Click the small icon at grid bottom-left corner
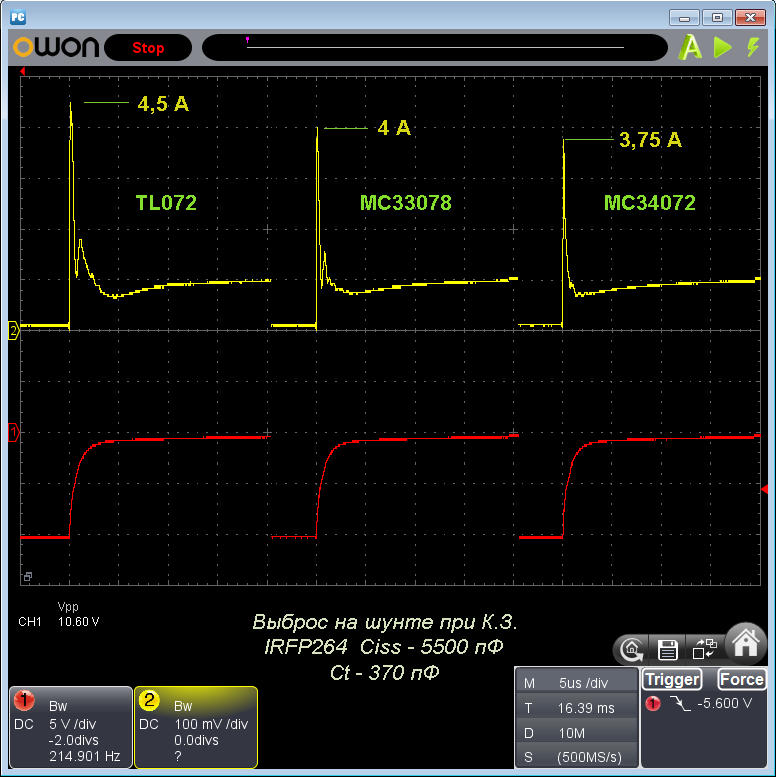The height and width of the screenshot is (777, 776). pos(27,577)
